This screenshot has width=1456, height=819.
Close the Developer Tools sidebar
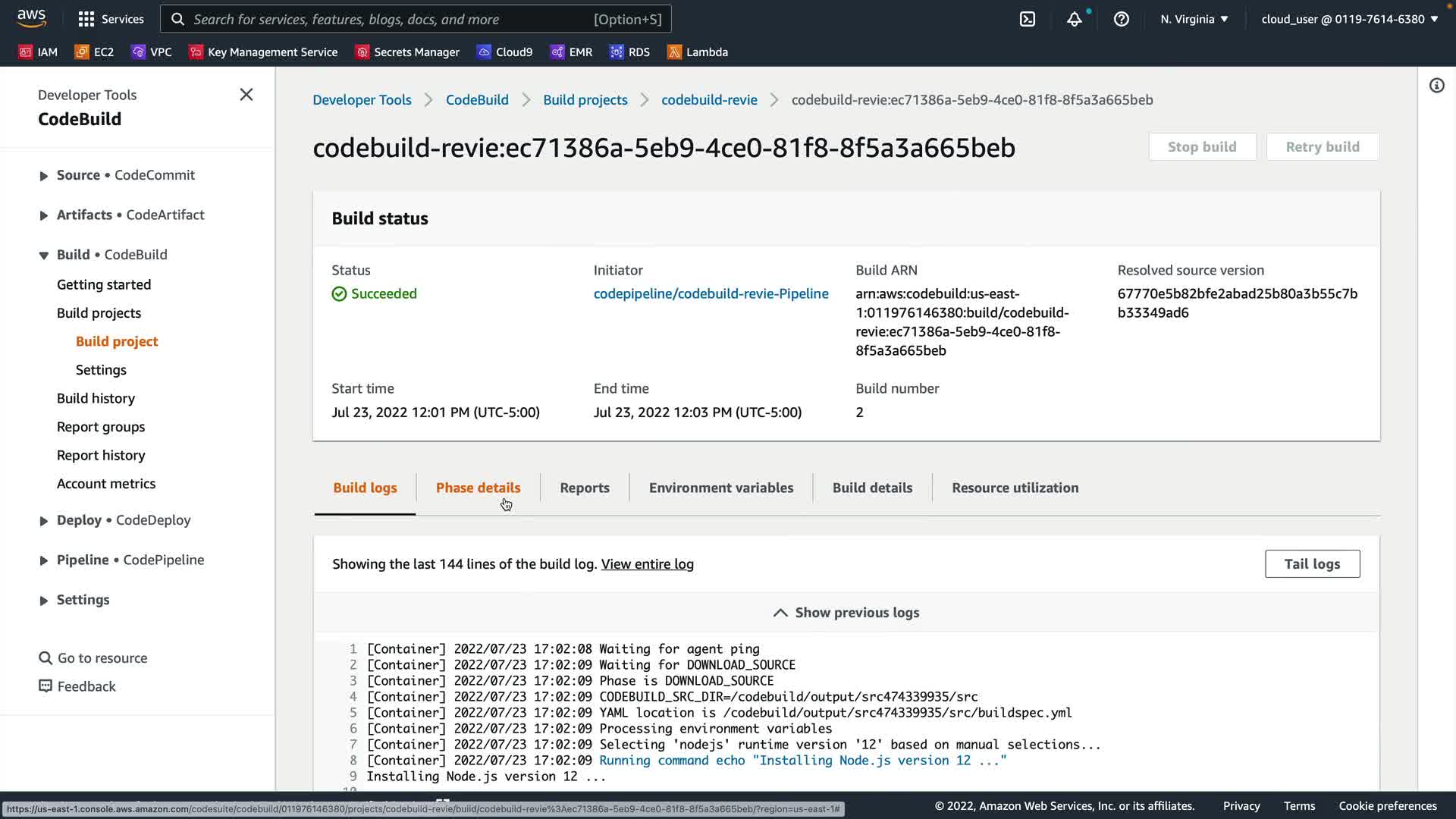(x=246, y=95)
